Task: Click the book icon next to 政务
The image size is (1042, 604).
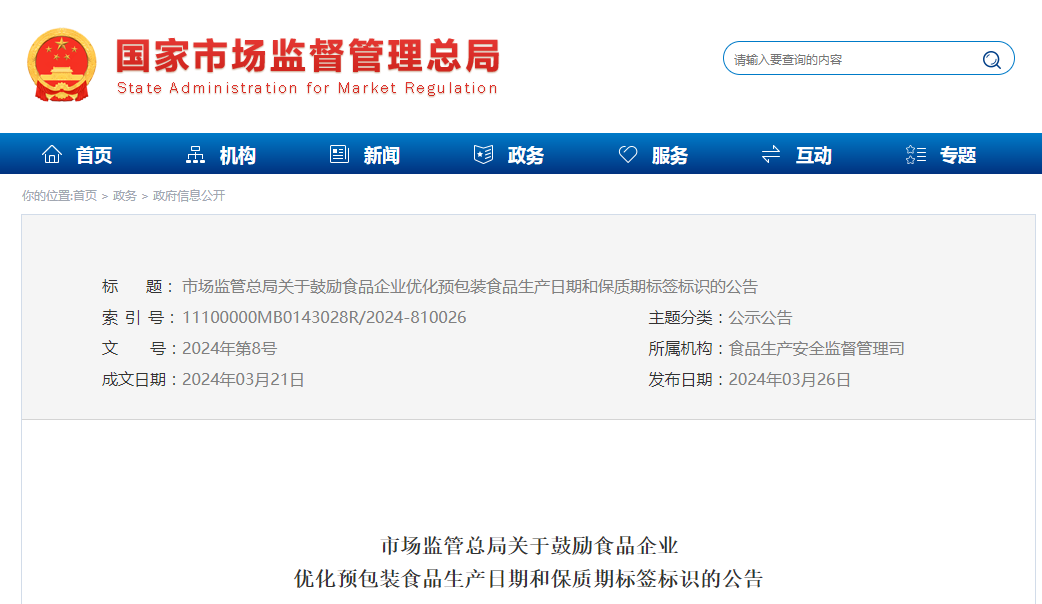Action: click(484, 153)
